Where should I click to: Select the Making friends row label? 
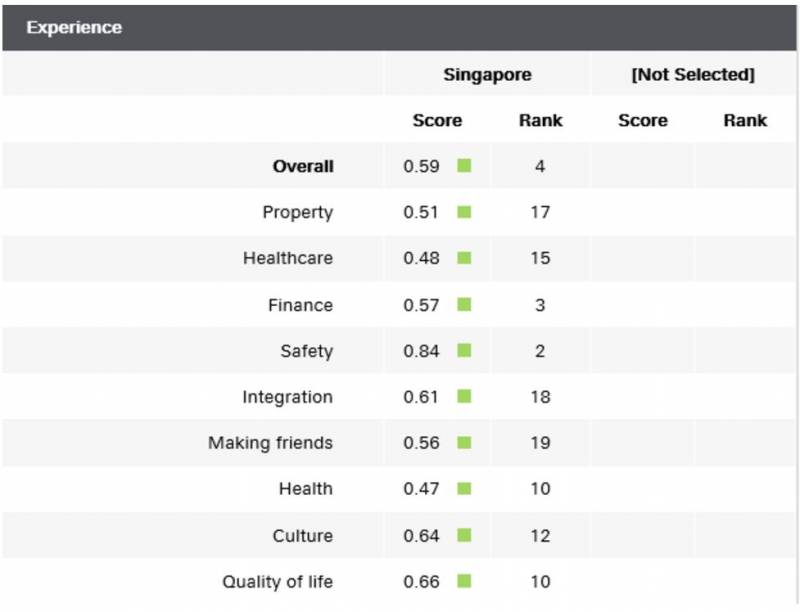[x=270, y=443]
